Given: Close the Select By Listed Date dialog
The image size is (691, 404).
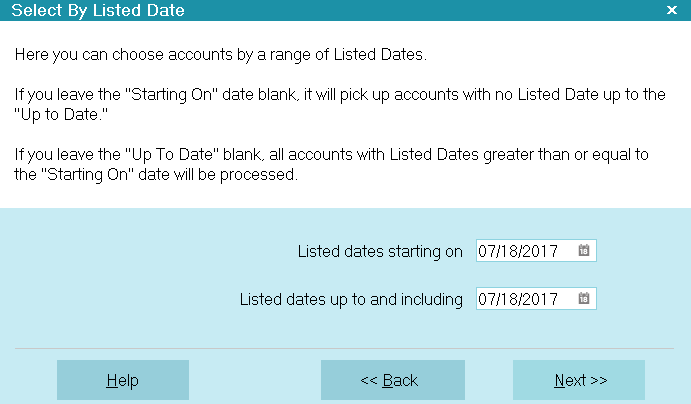Looking at the screenshot, I should point(672,10).
